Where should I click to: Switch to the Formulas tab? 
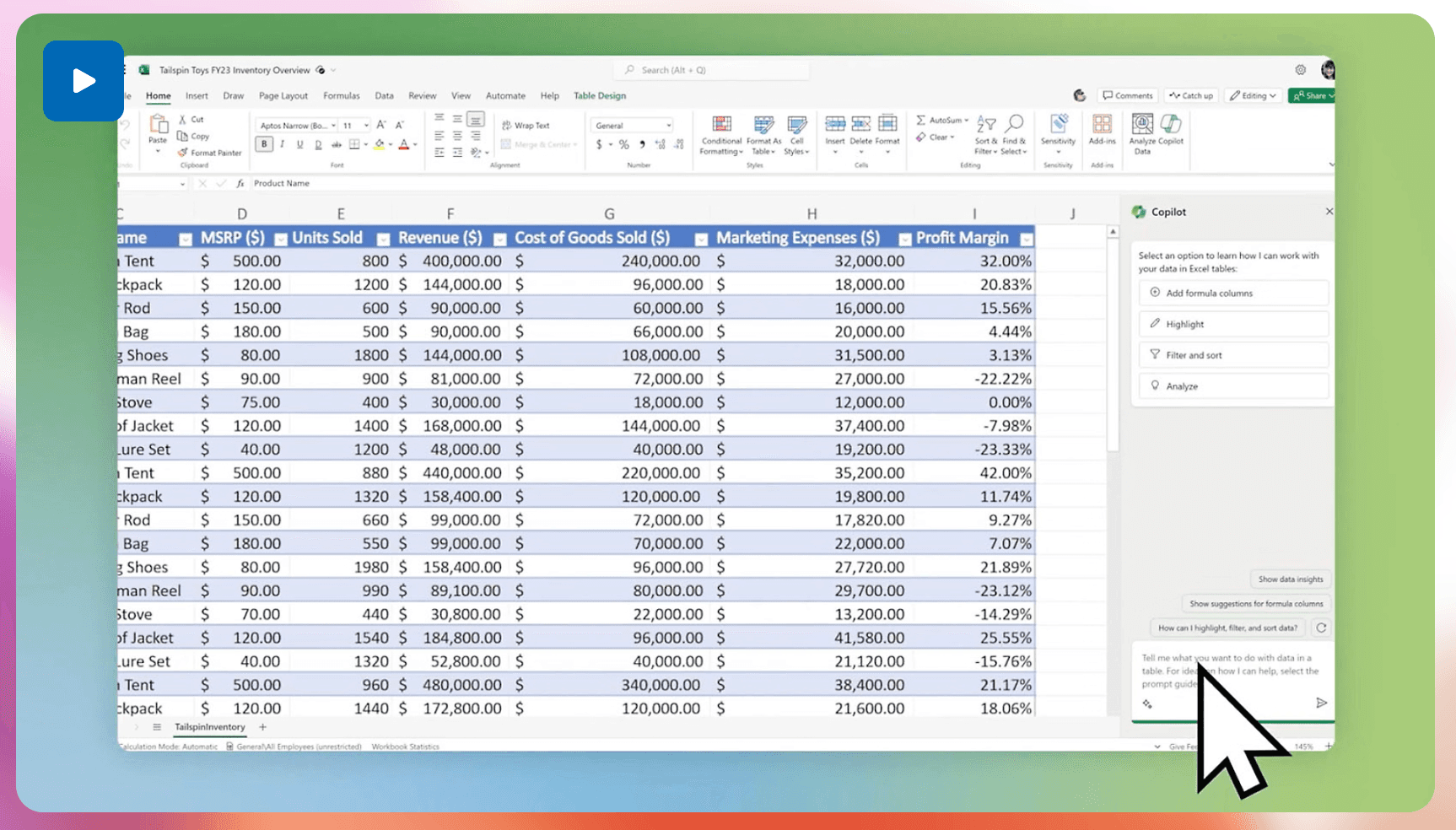tap(342, 96)
